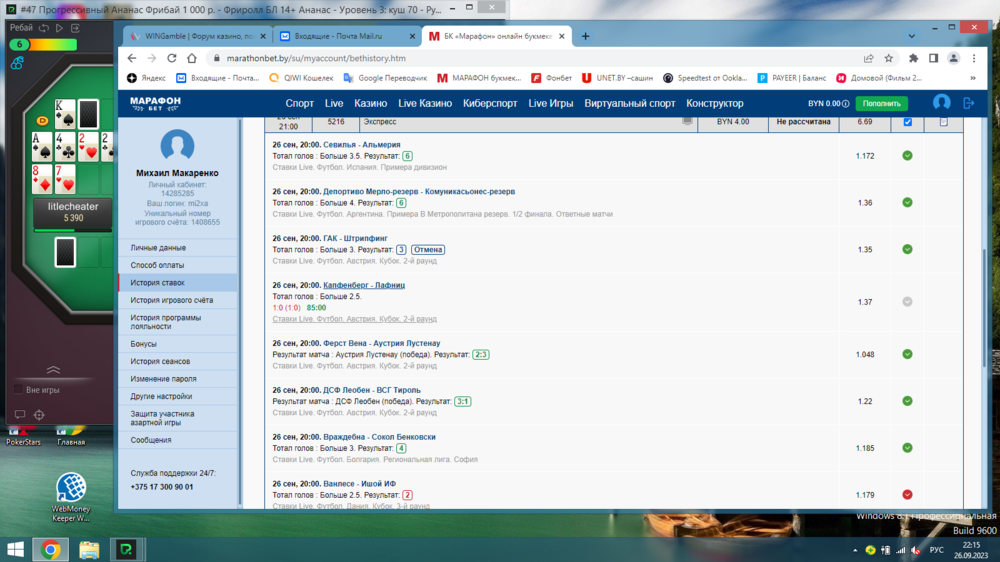Toggle the 'Вне игры' checkbox in poker
This screenshot has height=562, width=1000.
[18, 390]
